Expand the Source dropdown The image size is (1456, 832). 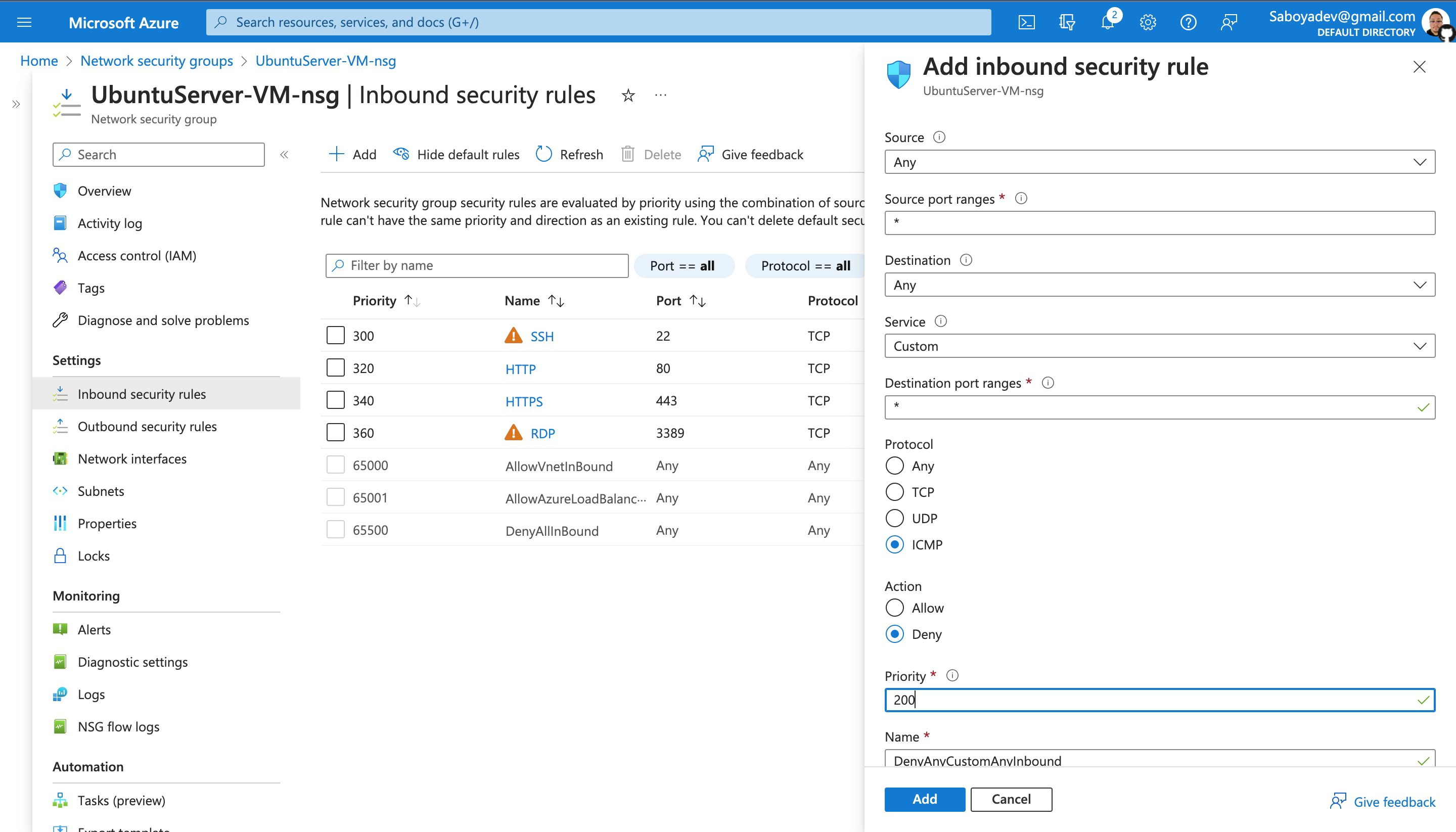click(1159, 162)
